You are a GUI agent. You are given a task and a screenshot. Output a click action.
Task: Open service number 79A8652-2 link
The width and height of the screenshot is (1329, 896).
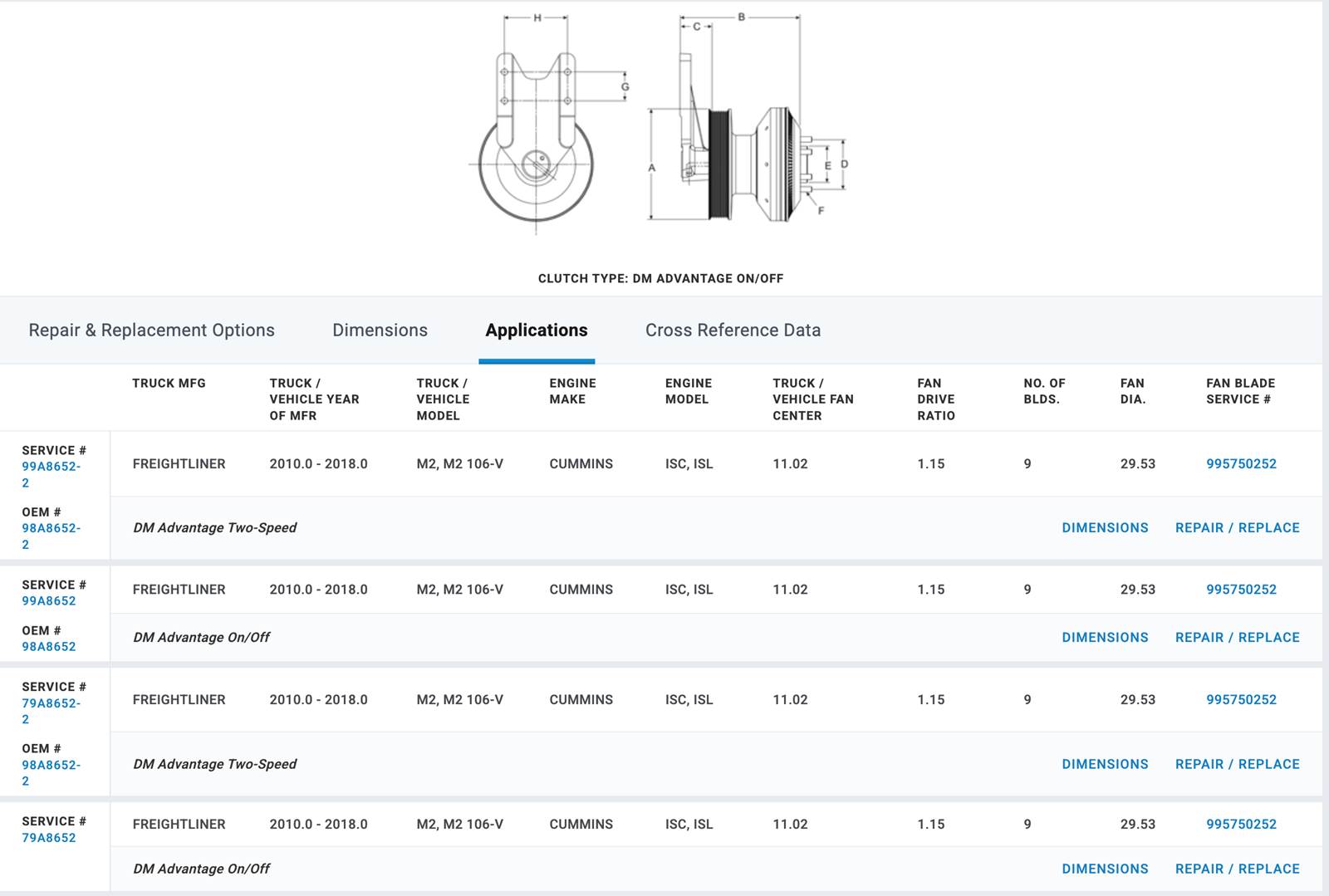51,711
